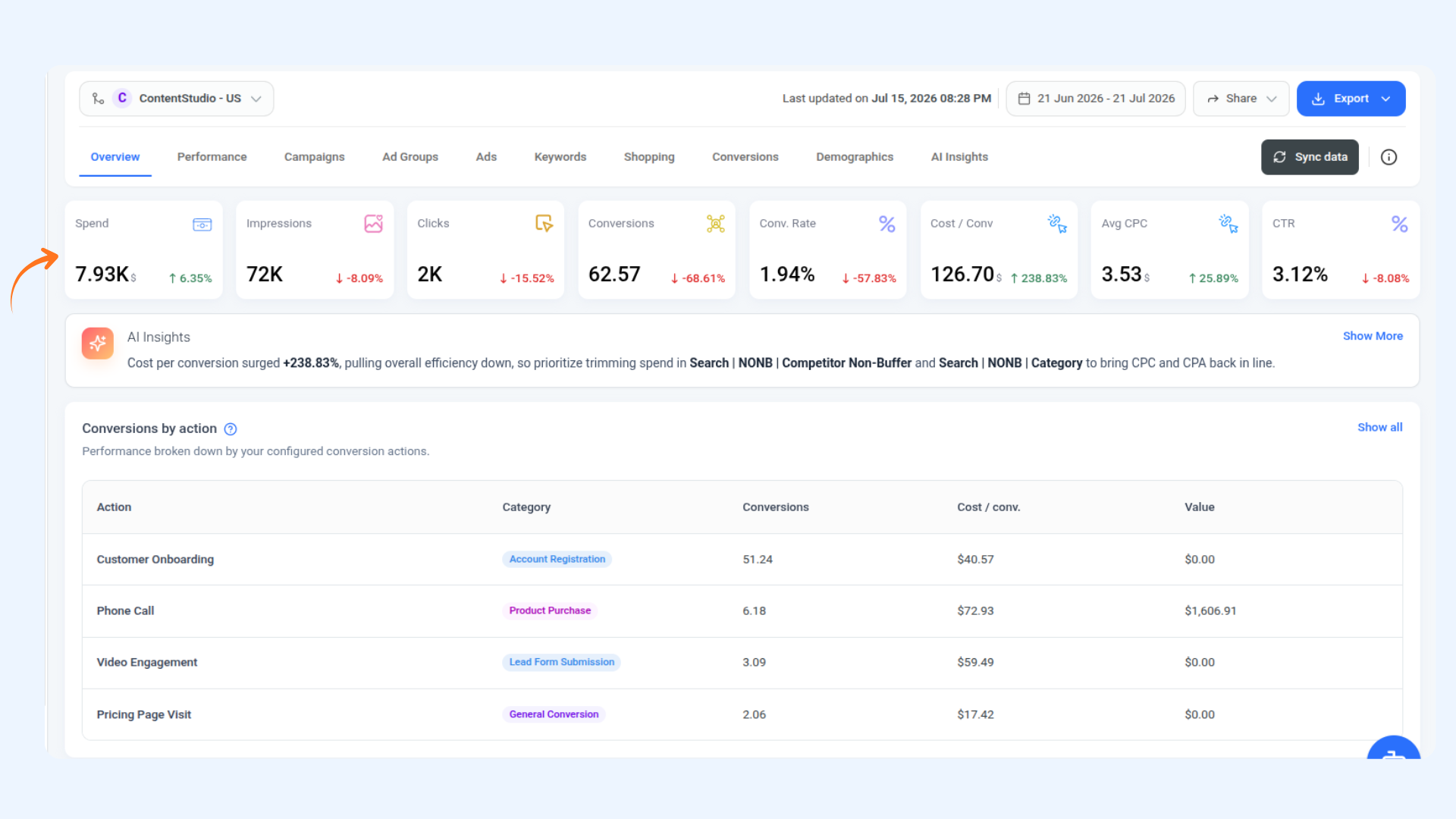1456x819 pixels.
Task: Expand the Share dropdown
Action: [x=1241, y=99]
